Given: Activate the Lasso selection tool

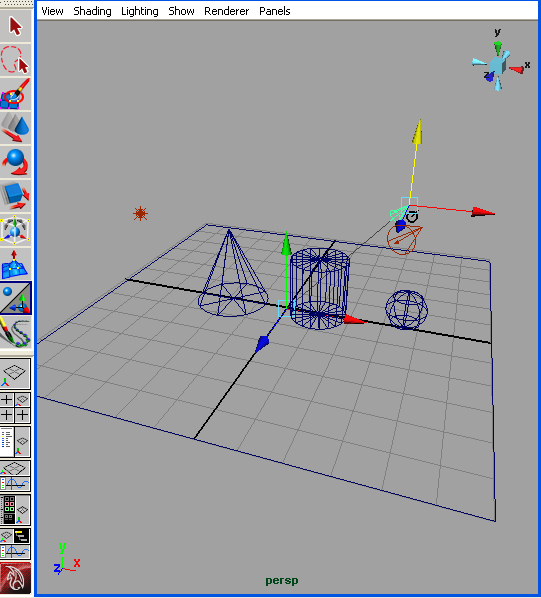Looking at the screenshot, I should pyautogui.click(x=15, y=59).
